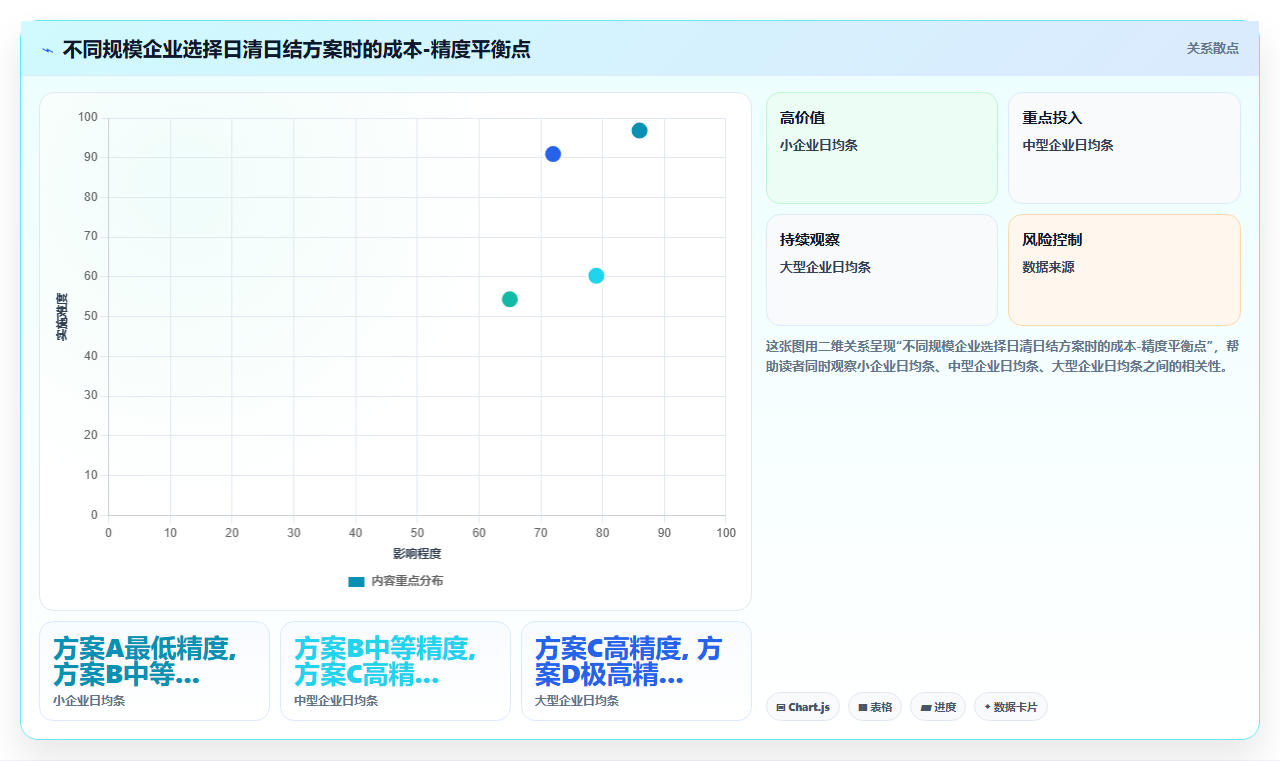Click the 数据卡片 sparkle icon
This screenshot has height=761, width=1280.
tap(987, 707)
